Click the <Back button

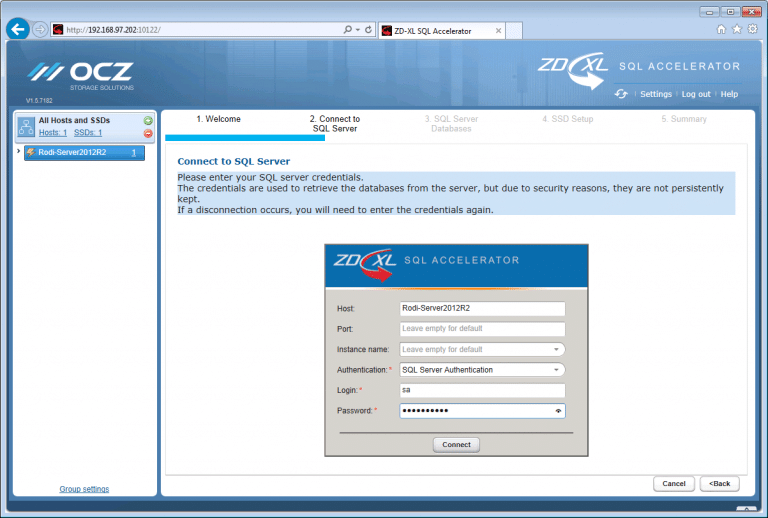(720, 484)
